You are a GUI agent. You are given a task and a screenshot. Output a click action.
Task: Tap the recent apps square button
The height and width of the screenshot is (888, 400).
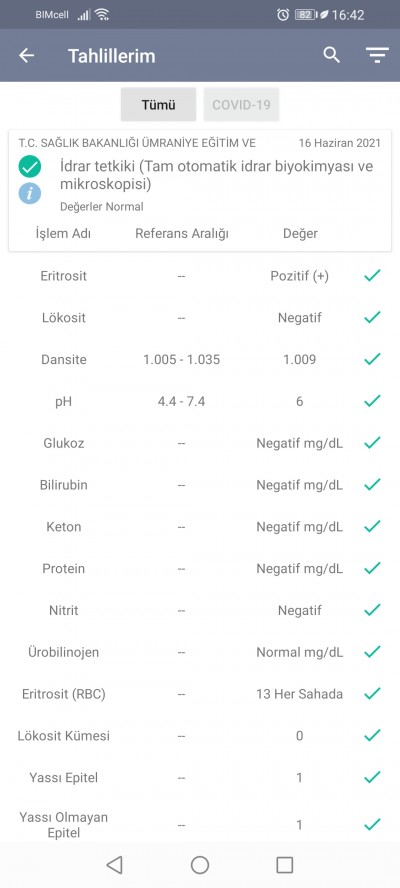[284, 865]
